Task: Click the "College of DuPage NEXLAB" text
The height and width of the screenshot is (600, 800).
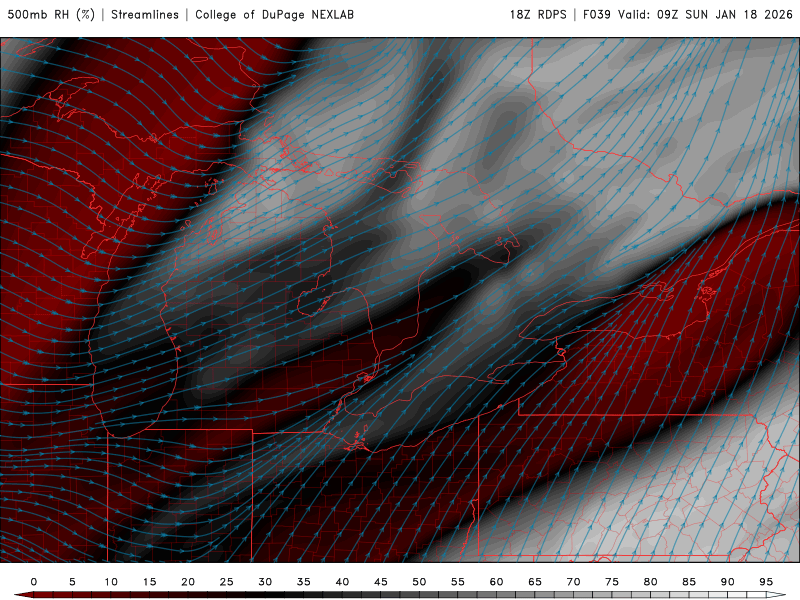Action: tap(274, 15)
